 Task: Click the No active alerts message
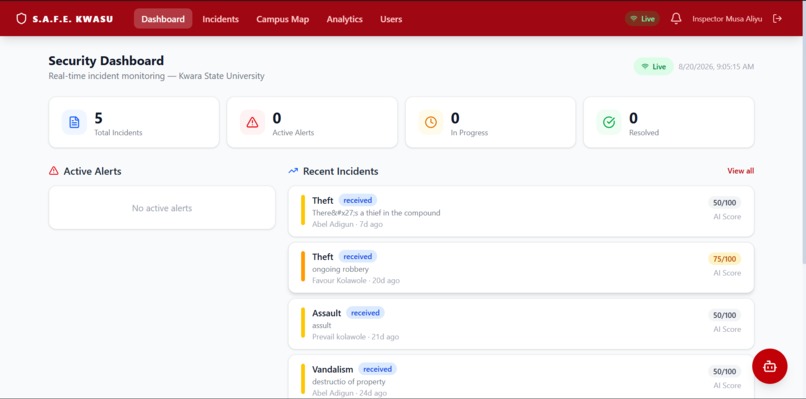tap(162, 208)
